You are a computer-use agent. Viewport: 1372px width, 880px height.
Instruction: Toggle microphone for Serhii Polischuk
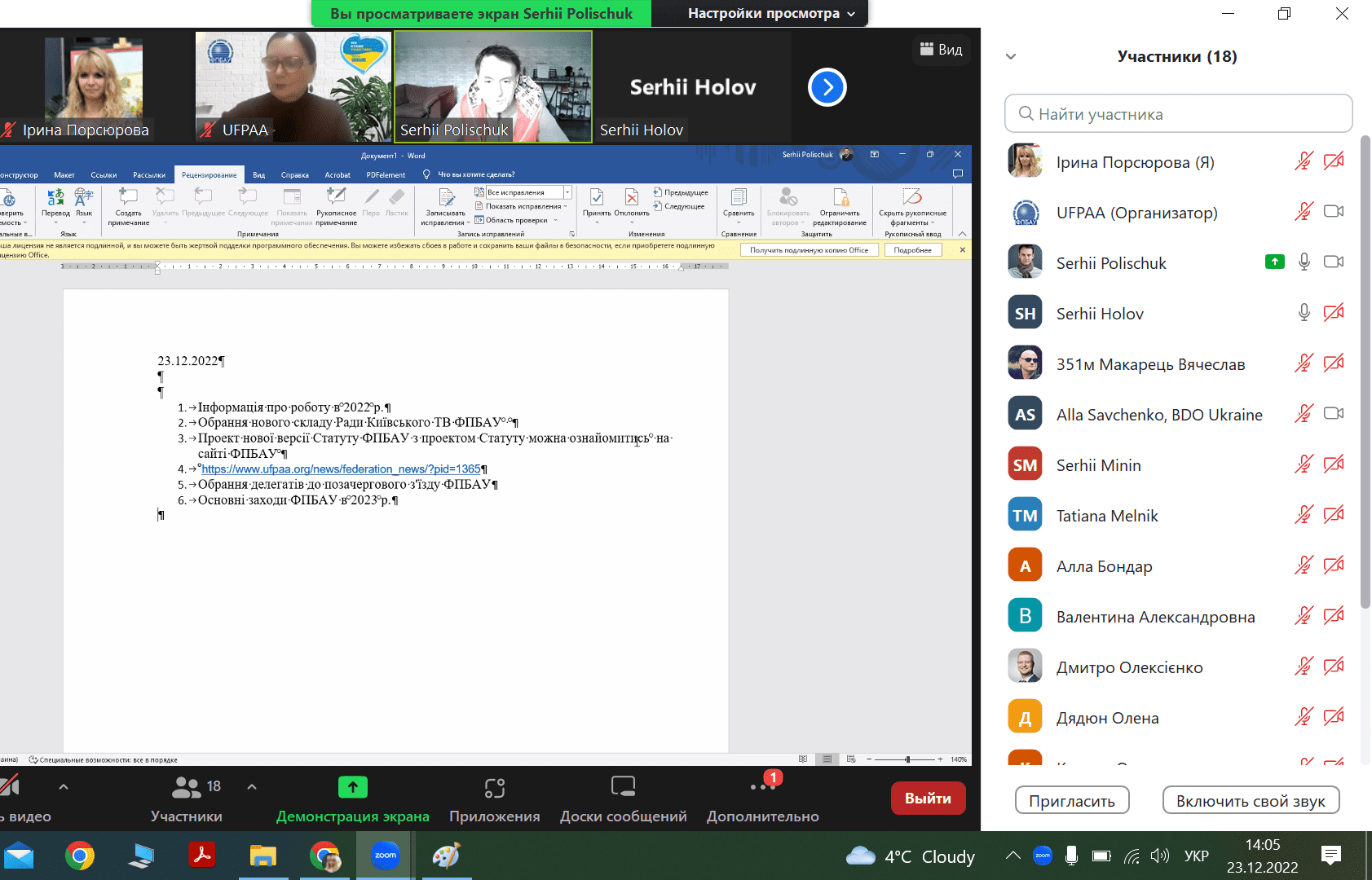pyautogui.click(x=1304, y=262)
